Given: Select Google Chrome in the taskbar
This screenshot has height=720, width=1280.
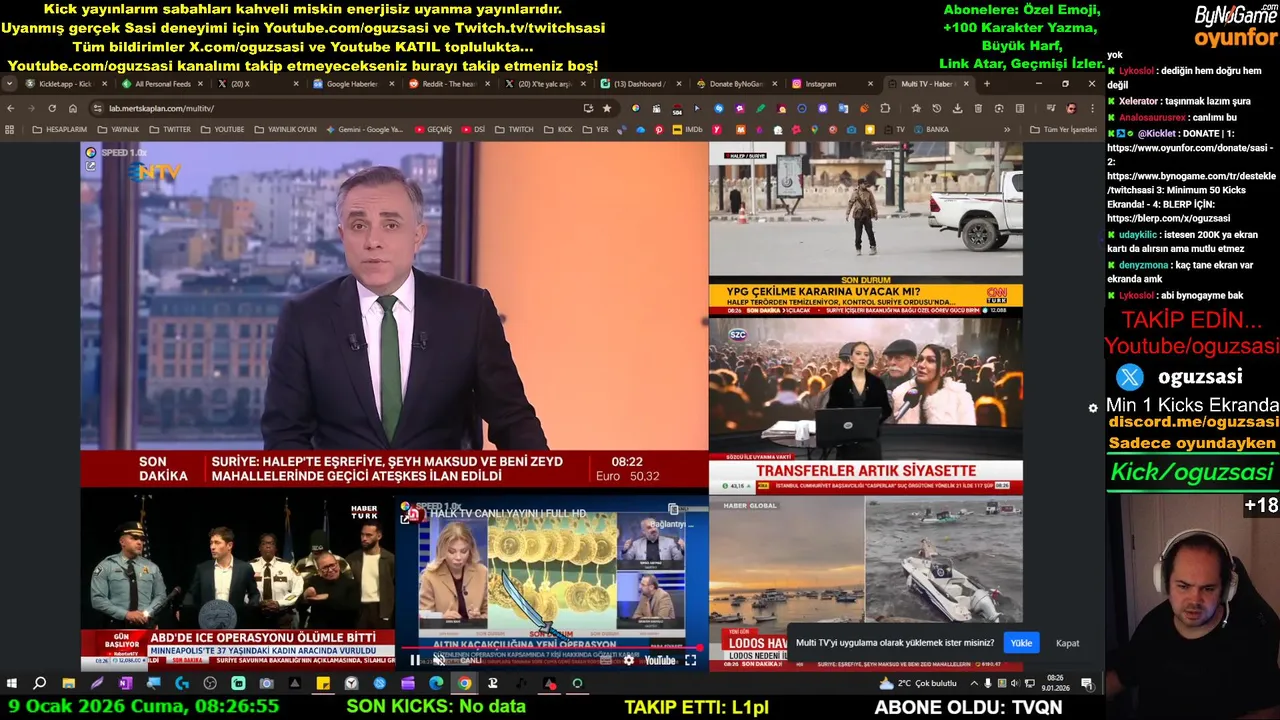Looking at the screenshot, I should [x=464, y=684].
